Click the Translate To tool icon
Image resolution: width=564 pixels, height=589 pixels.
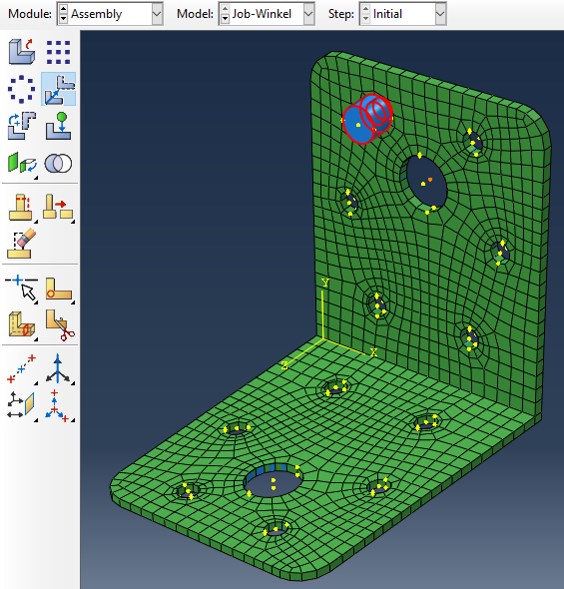59,126
